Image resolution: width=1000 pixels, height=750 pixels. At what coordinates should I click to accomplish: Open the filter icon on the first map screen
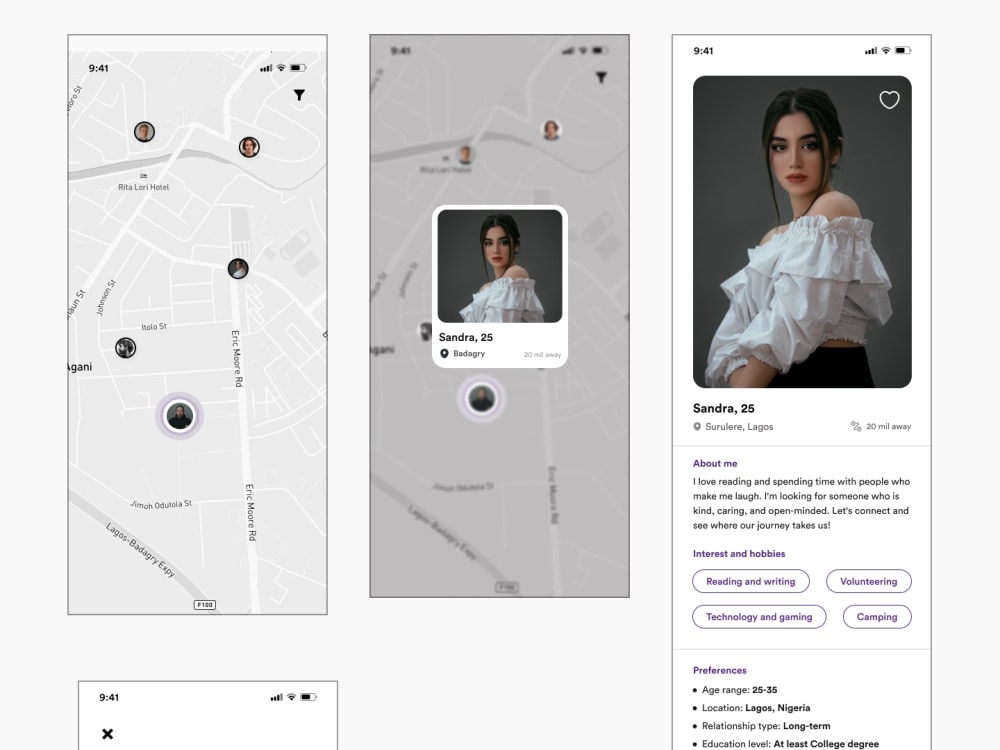299,95
